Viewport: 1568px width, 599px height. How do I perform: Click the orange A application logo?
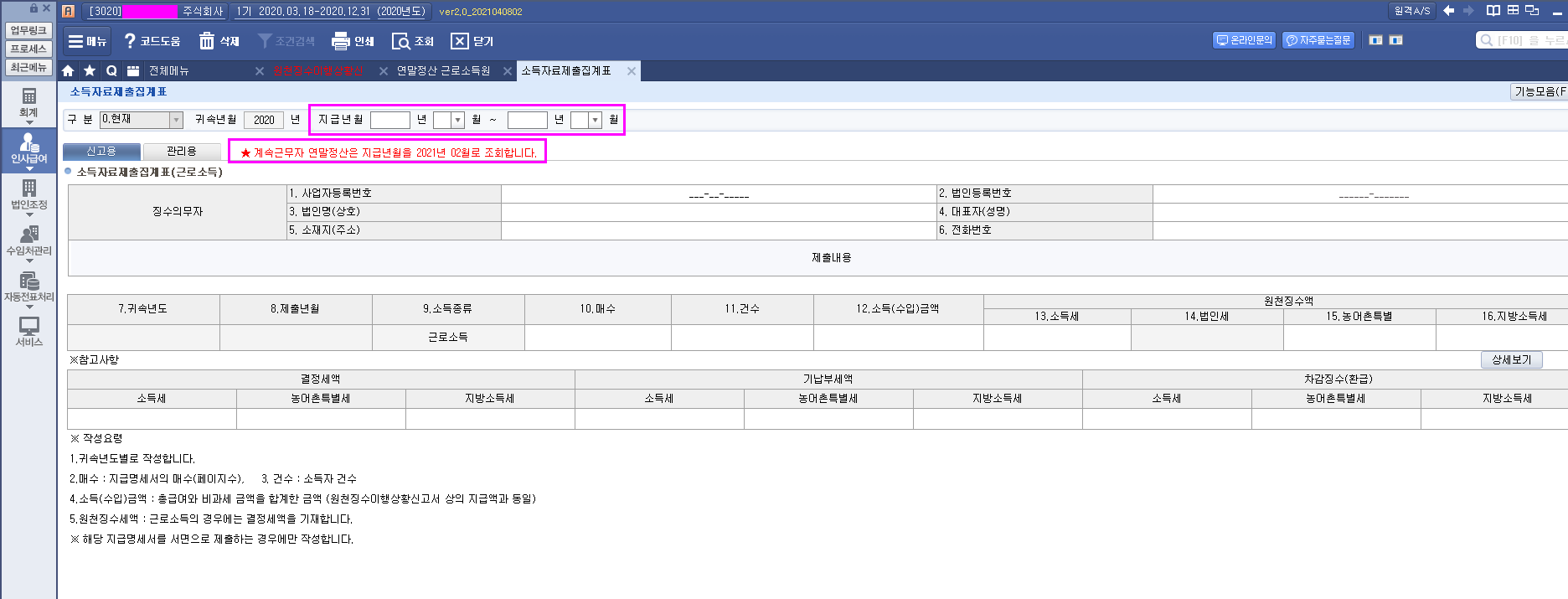point(69,11)
